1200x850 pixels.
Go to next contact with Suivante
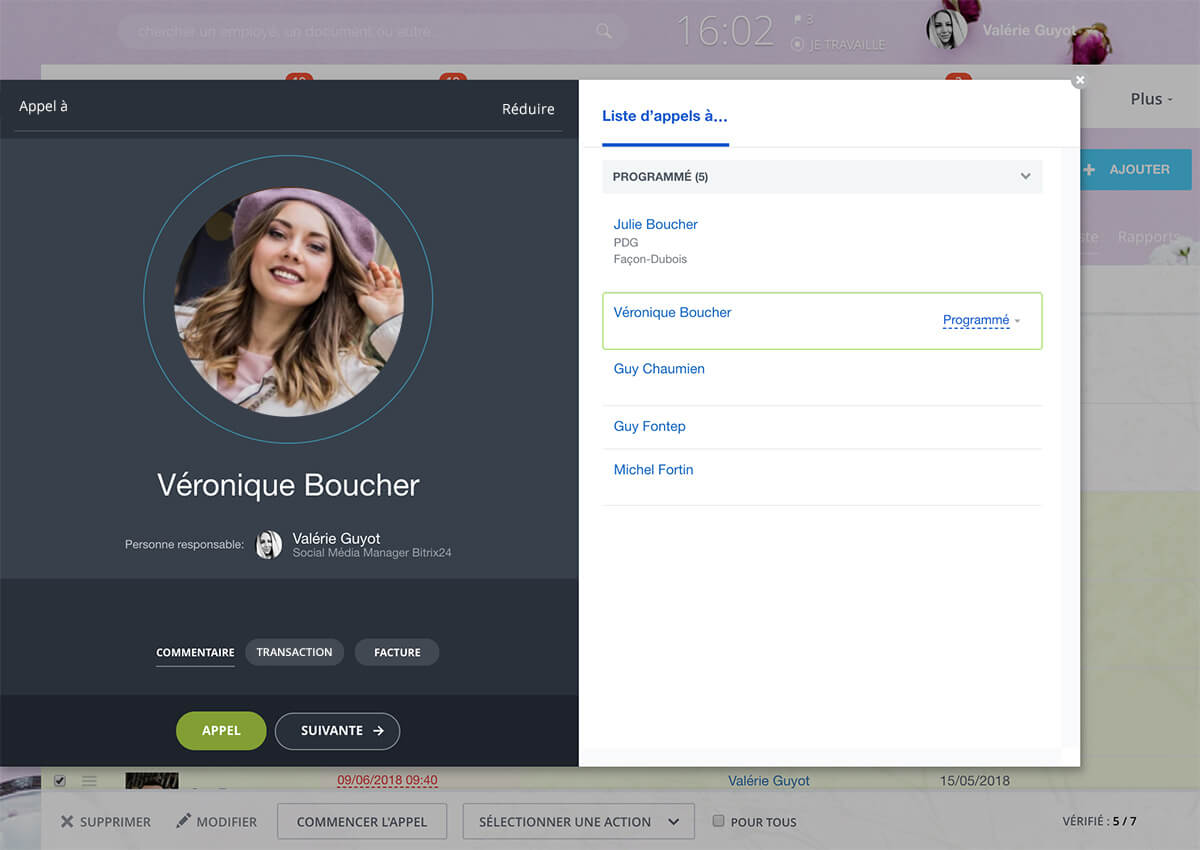point(337,731)
